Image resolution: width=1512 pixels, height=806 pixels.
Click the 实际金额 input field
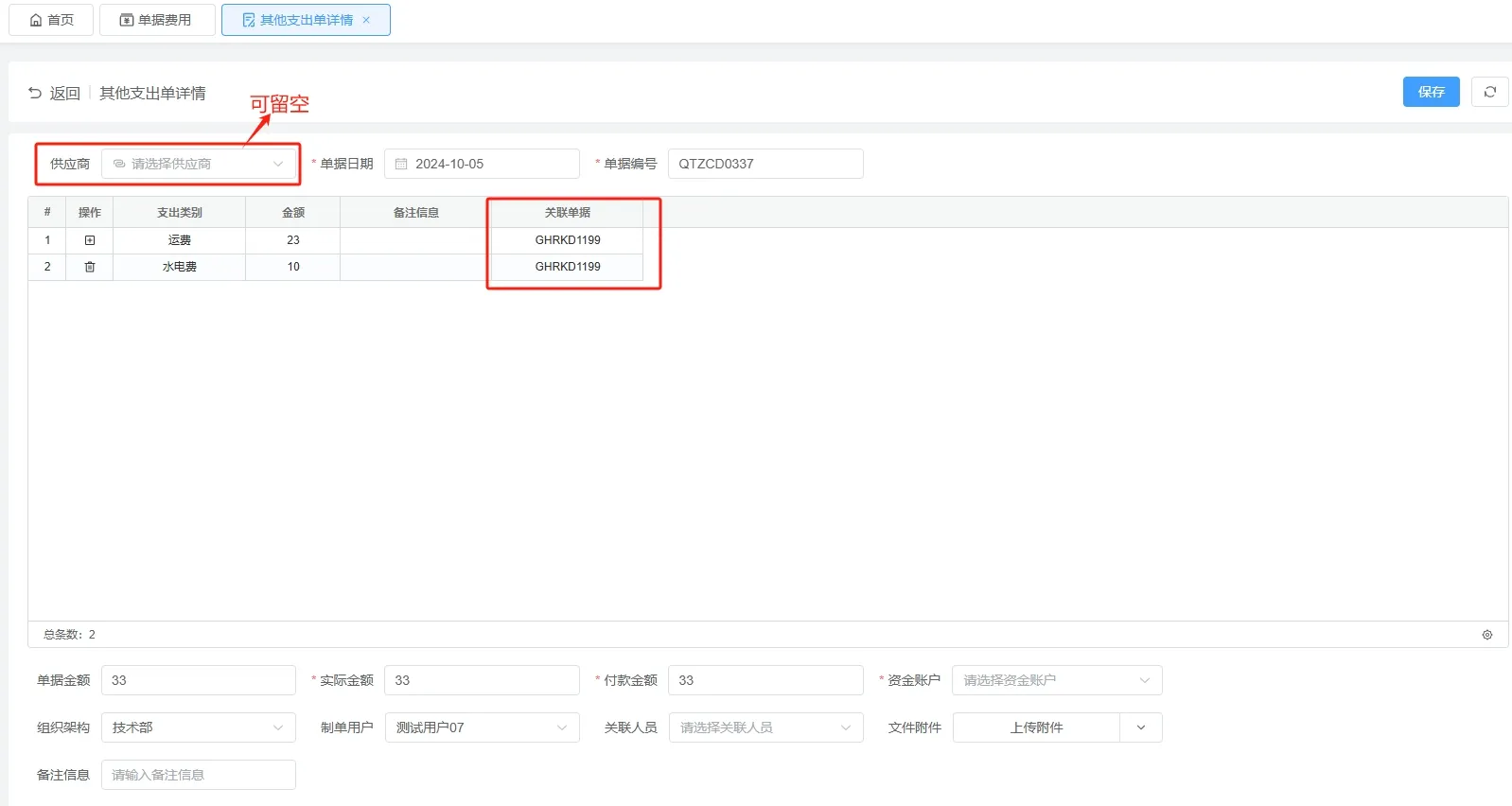[x=482, y=680]
